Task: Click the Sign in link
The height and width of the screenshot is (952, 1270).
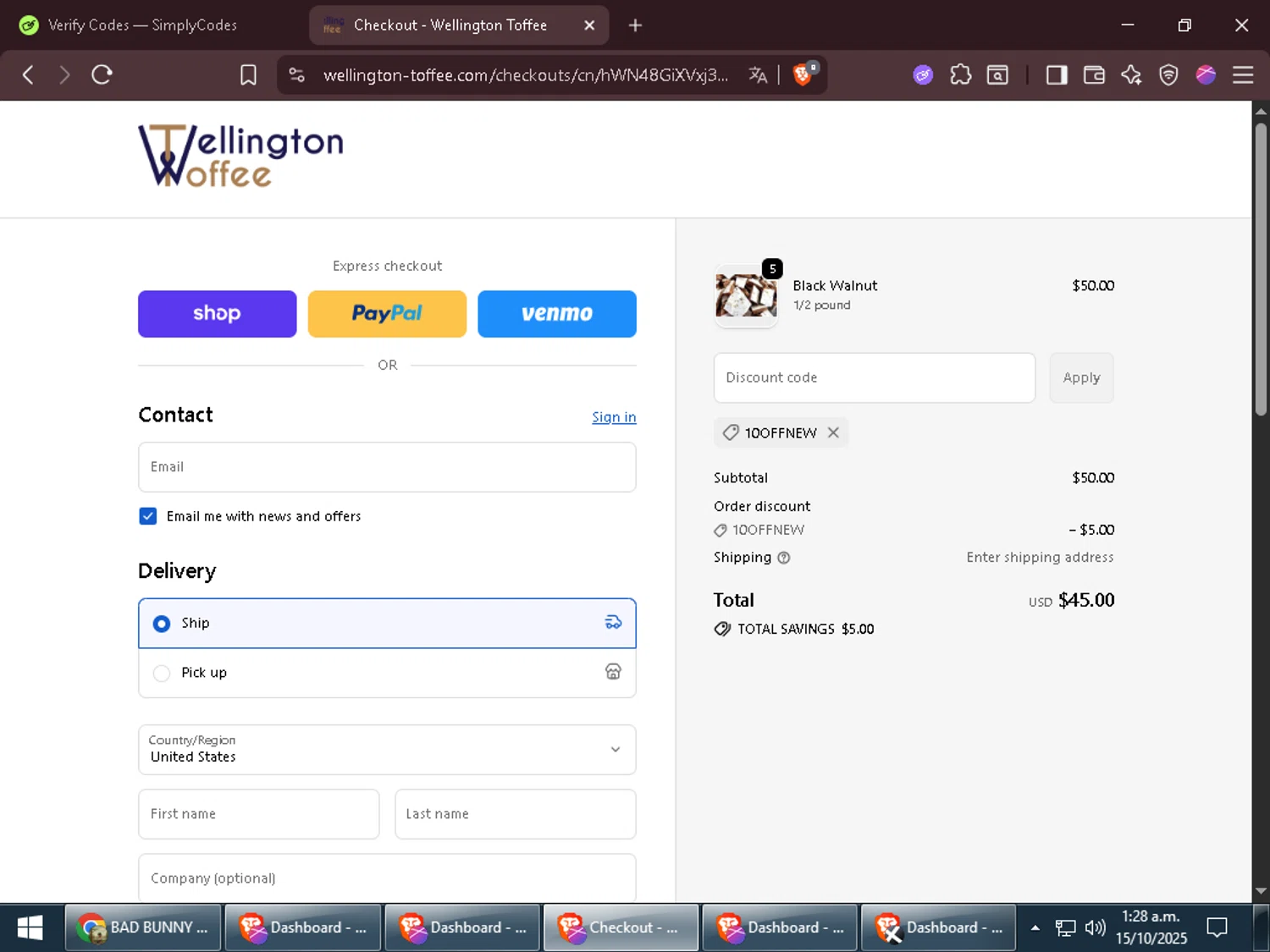Action: [x=614, y=417]
